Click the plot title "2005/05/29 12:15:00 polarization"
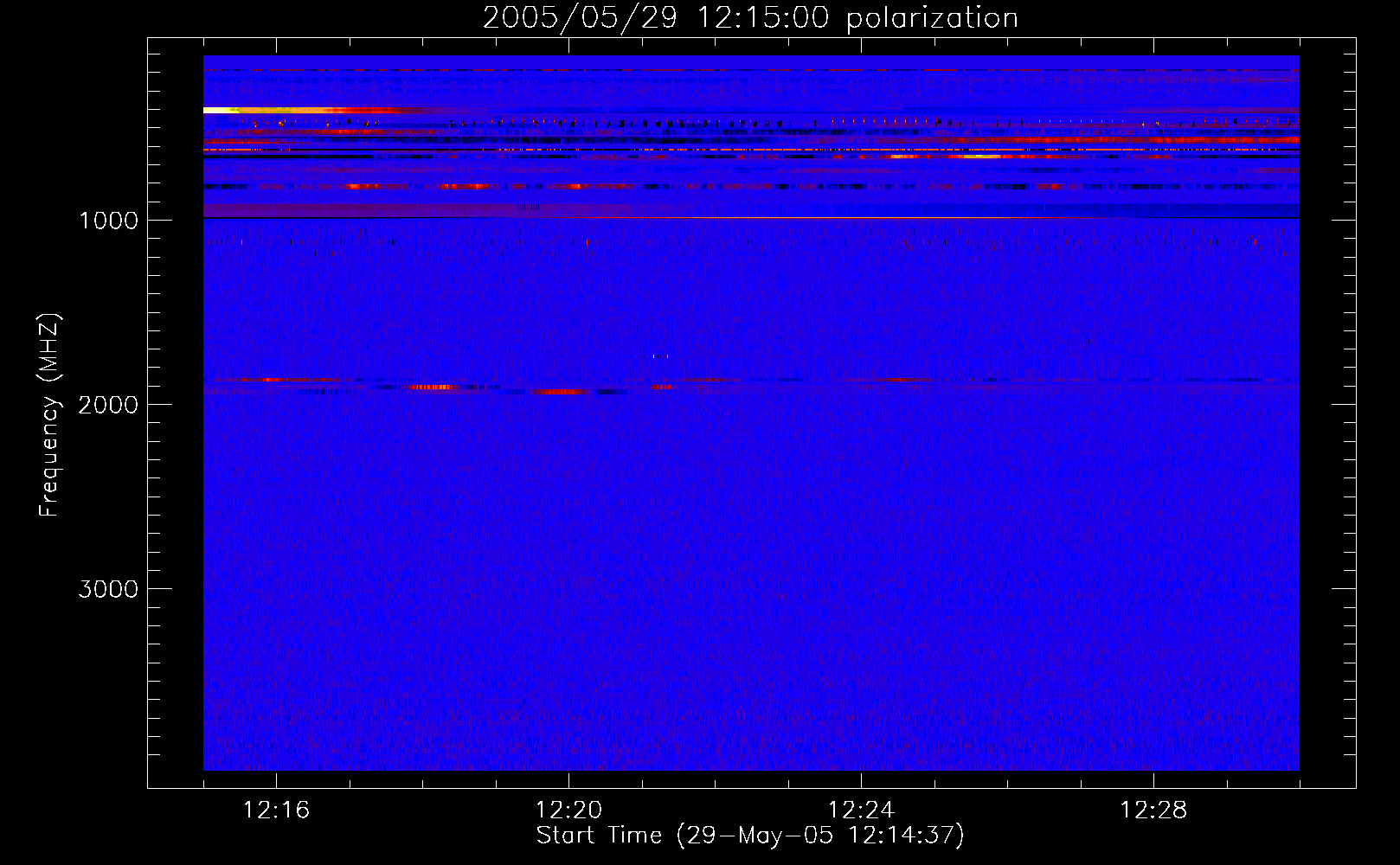Screen dimensions: 1400x865 (750, 18)
